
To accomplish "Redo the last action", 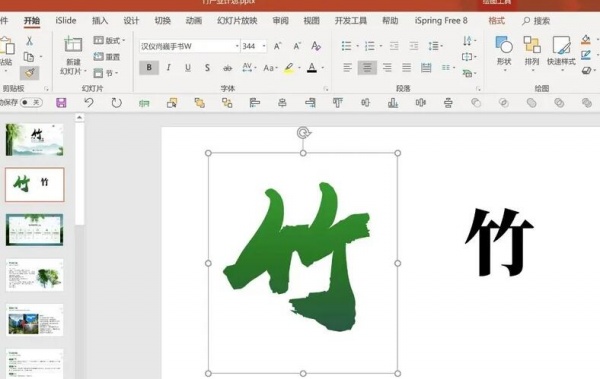I will pyautogui.click(x=116, y=102).
